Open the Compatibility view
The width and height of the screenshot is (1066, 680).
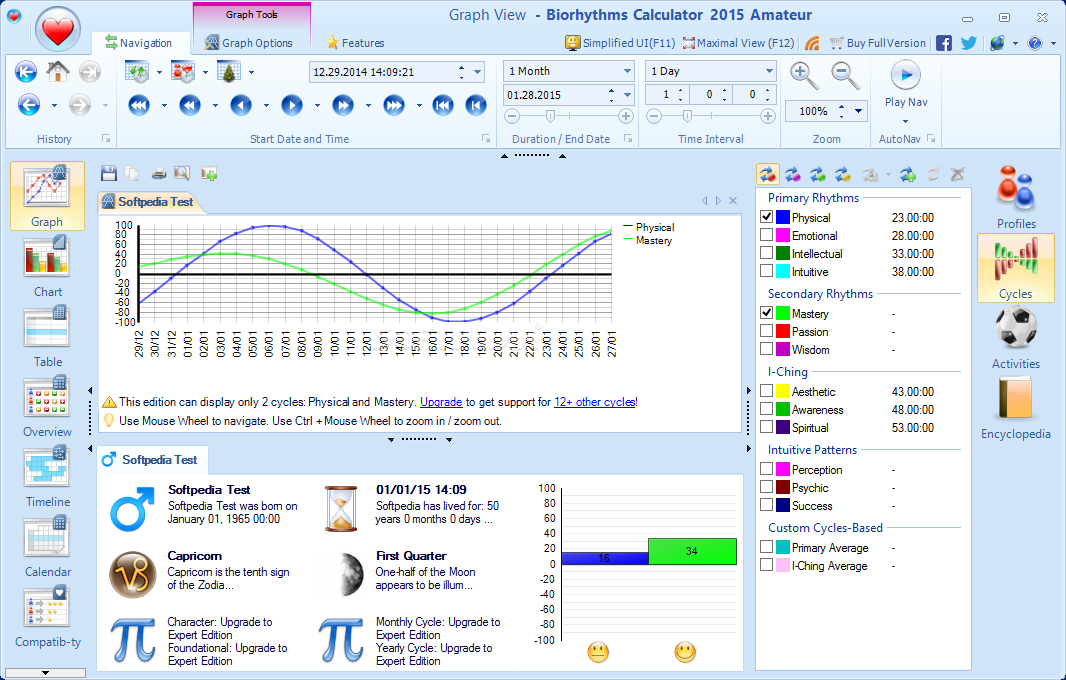(x=47, y=617)
